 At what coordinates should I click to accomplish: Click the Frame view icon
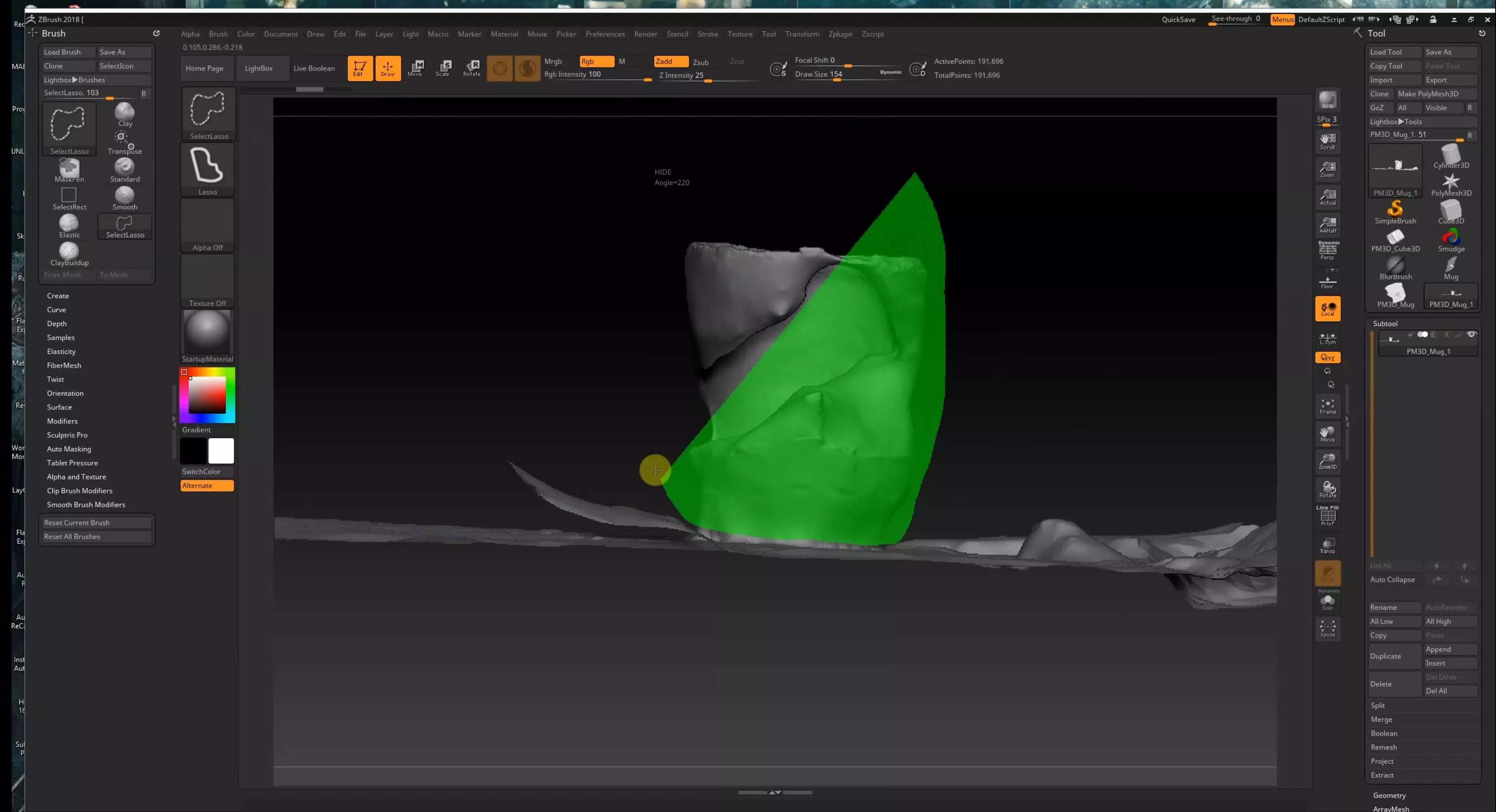pos(1327,406)
